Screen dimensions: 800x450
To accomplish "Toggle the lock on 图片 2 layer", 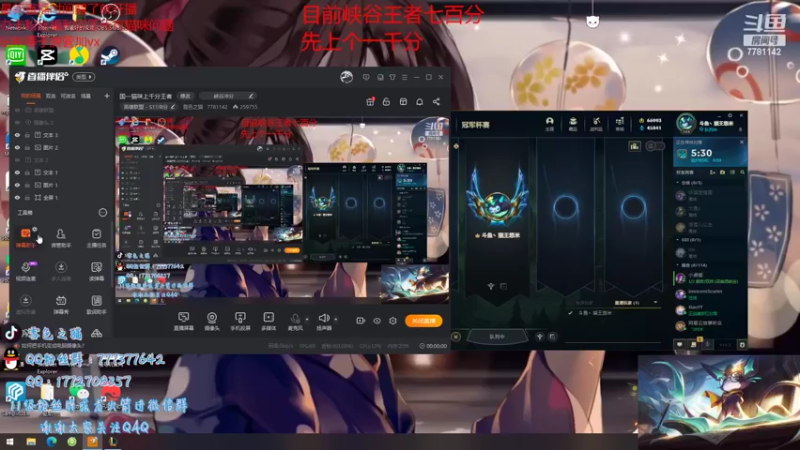I will click(x=27, y=147).
